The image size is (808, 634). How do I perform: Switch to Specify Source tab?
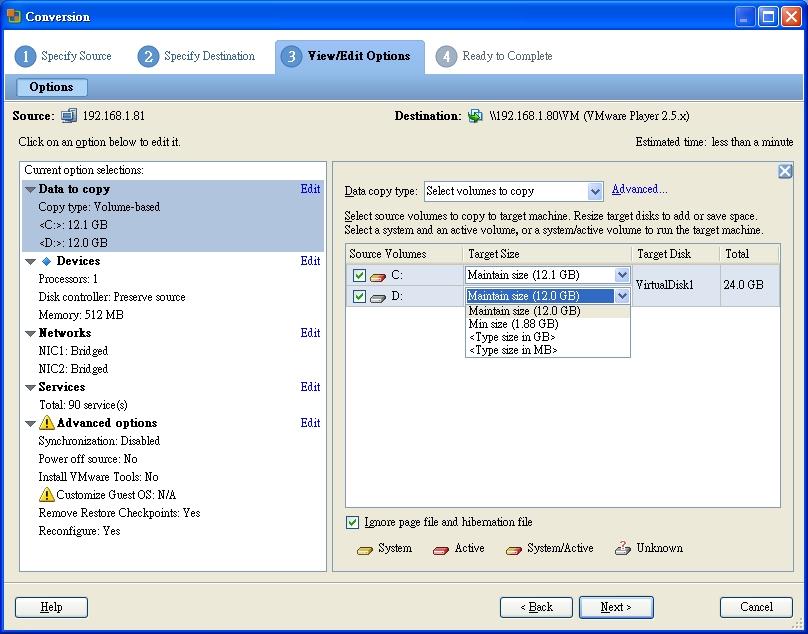pyautogui.click(x=63, y=56)
